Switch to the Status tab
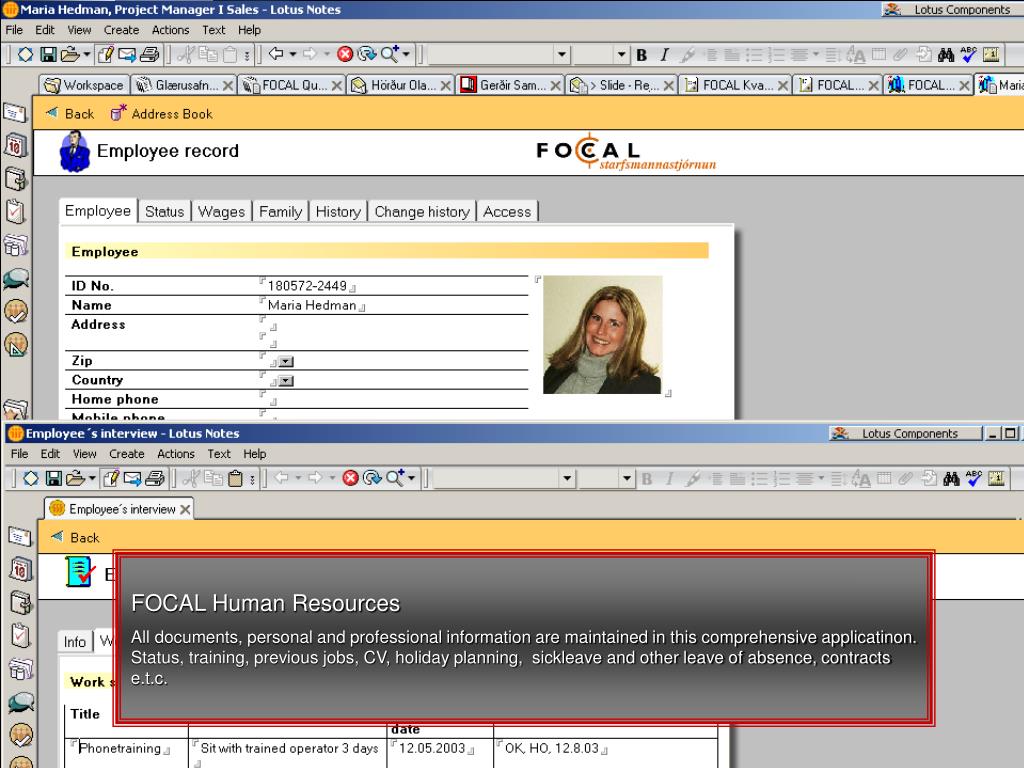1024x768 pixels. click(x=165, y=212)
